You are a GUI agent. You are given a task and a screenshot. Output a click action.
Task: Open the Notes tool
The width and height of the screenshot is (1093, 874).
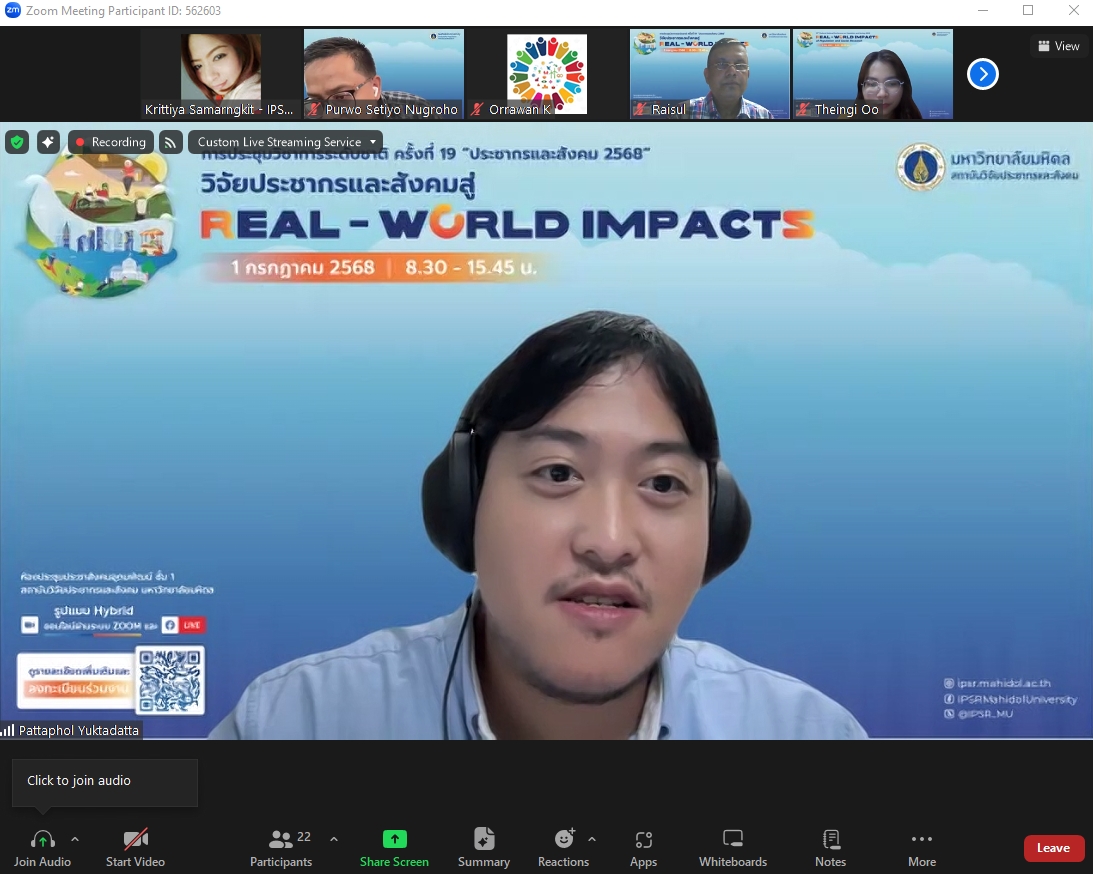click(830, 848)
